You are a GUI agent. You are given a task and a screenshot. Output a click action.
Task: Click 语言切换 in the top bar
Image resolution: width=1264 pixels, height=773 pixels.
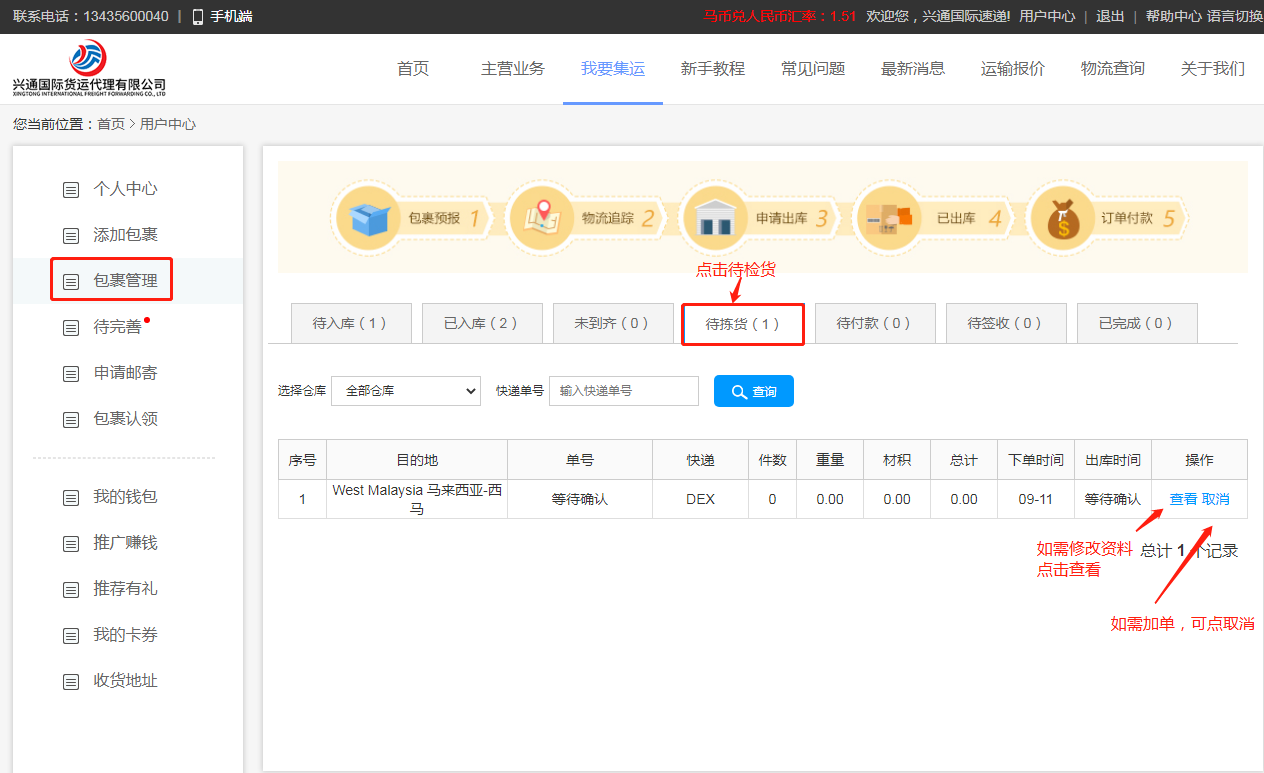[x=1234, y=16]
